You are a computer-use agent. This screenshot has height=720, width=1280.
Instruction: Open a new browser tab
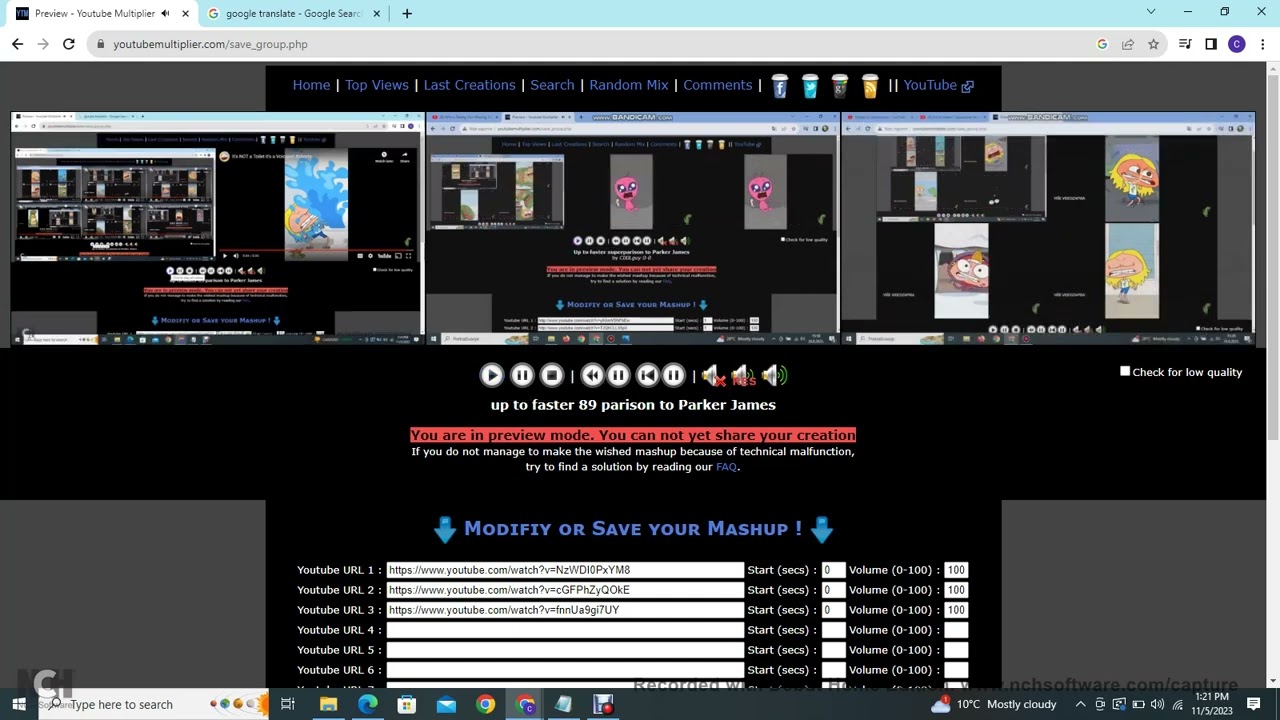[x=407, y=13]
